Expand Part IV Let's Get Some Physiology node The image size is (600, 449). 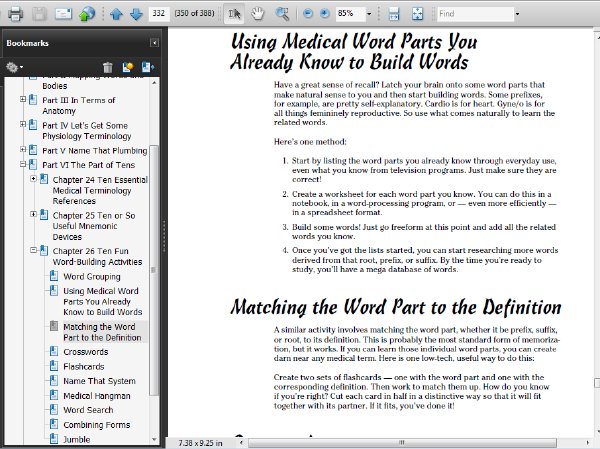point(23,124)
